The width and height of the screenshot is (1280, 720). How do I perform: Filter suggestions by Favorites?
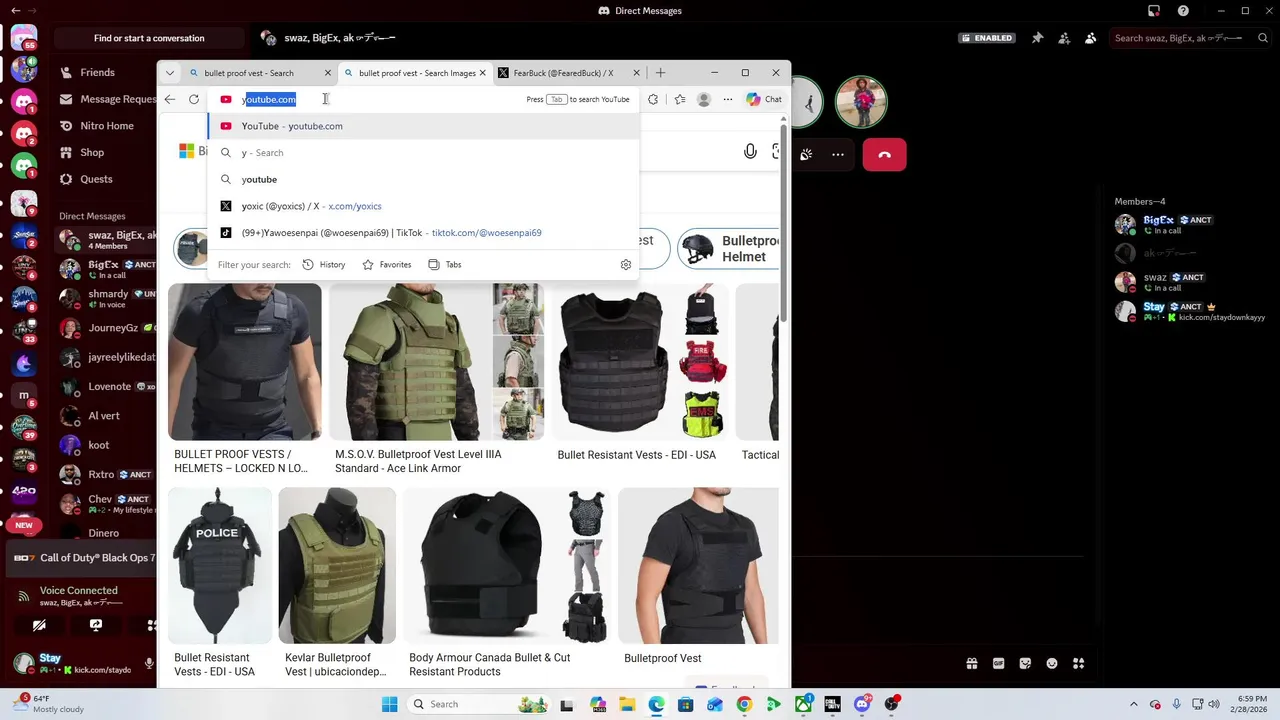click(387, 265)
